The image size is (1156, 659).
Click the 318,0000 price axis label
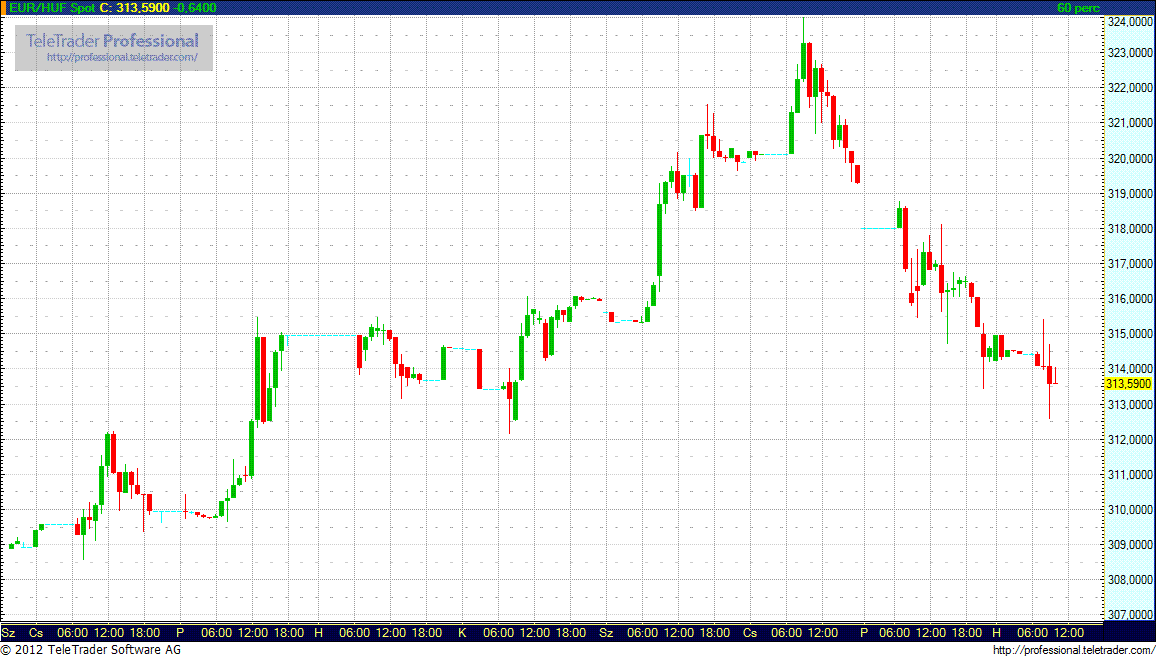(1129, 229)
